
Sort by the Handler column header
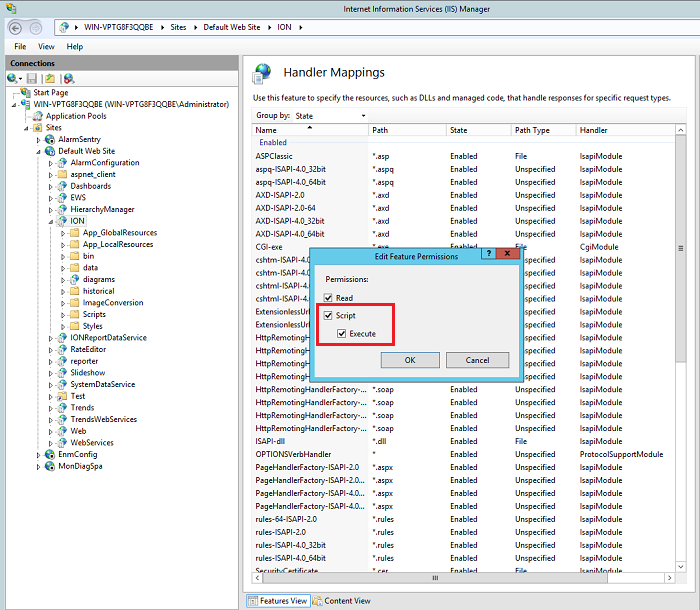[625, 130]
